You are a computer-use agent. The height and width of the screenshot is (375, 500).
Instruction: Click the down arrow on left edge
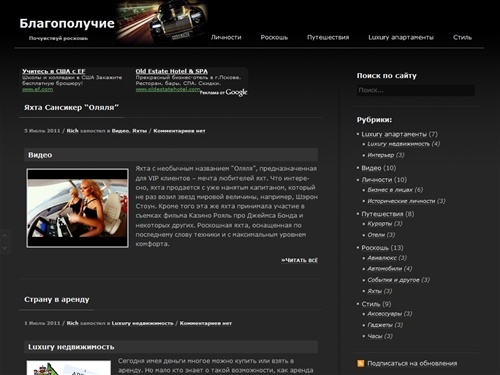[5, 248]
